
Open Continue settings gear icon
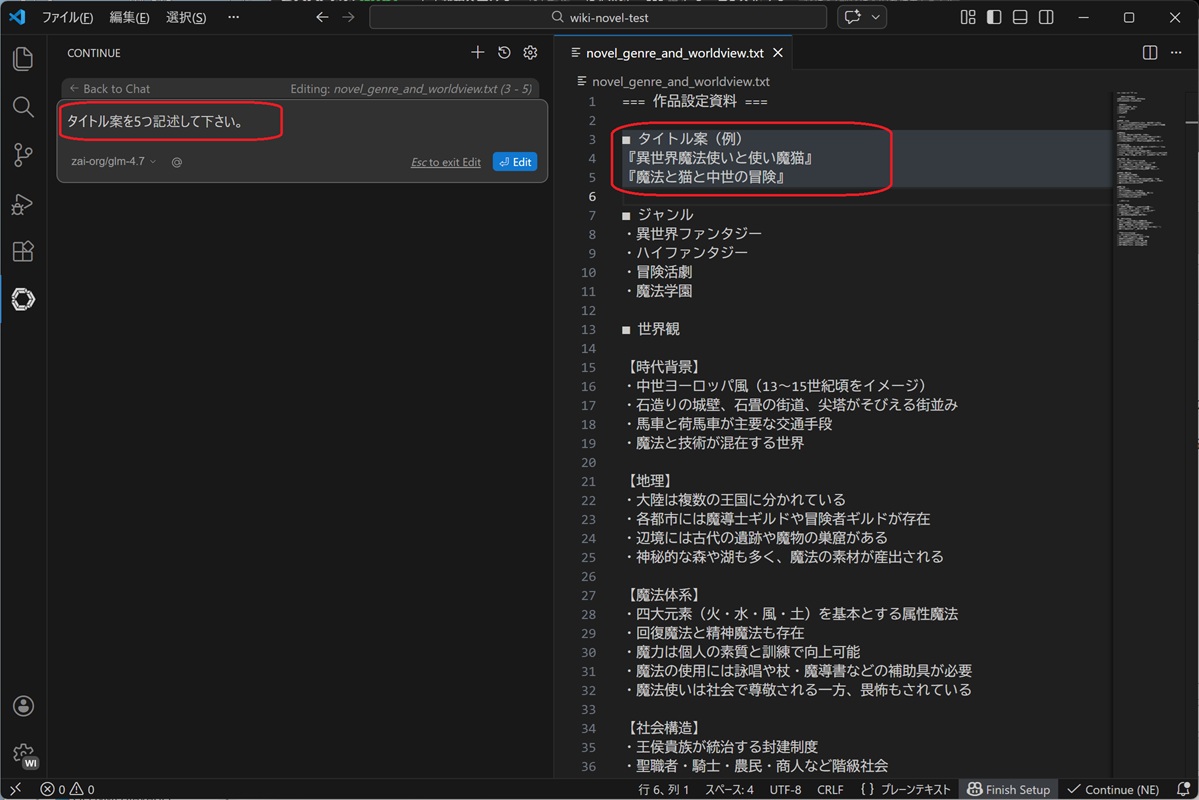pos(531,53)
